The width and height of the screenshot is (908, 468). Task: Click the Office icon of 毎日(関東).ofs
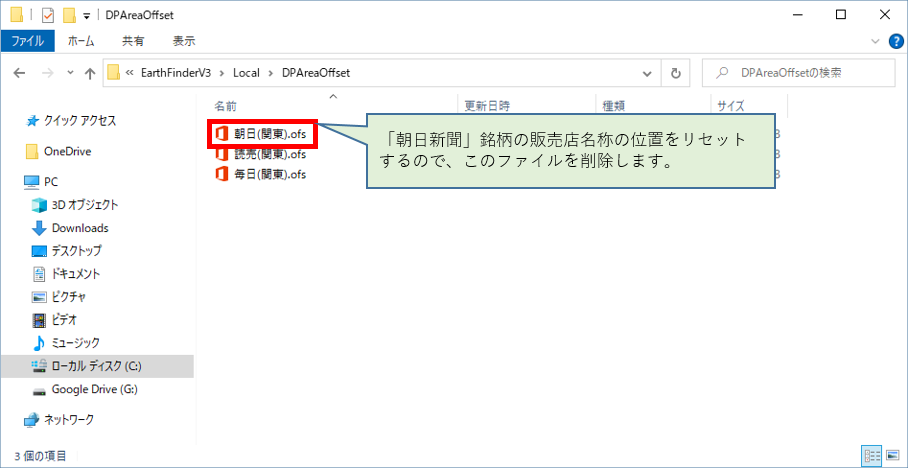tap(221, 174)
